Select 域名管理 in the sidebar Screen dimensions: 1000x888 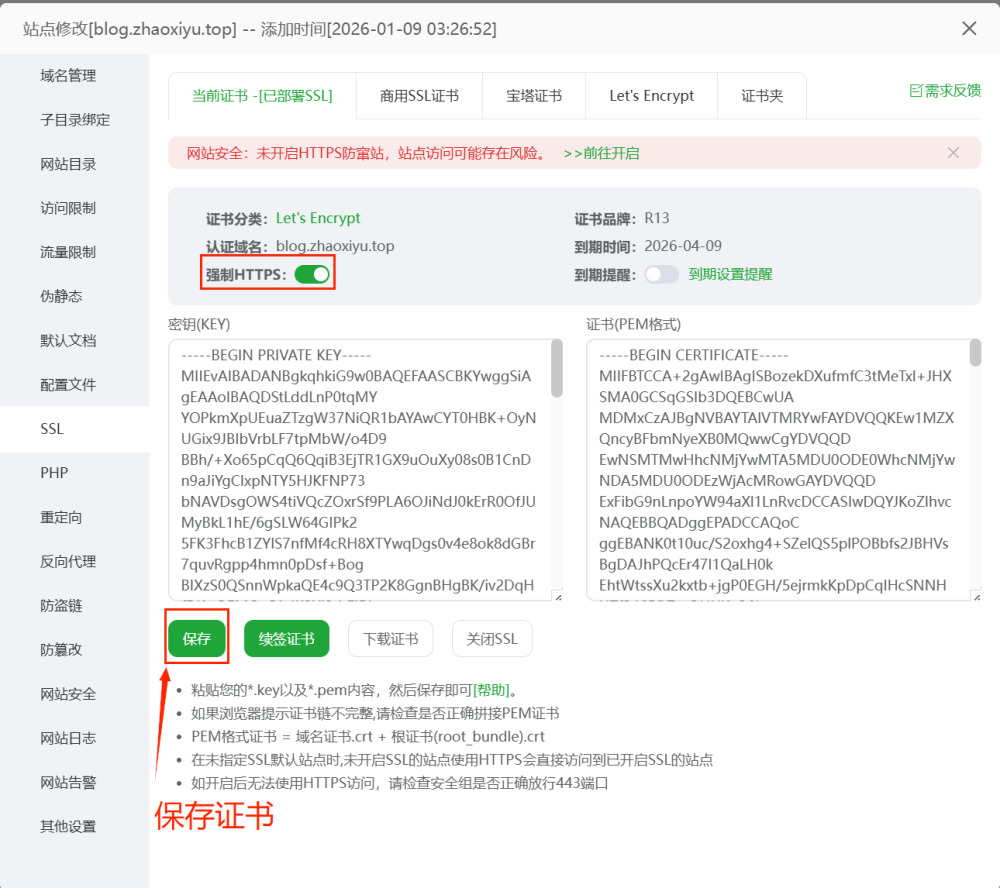pos(68,76)
